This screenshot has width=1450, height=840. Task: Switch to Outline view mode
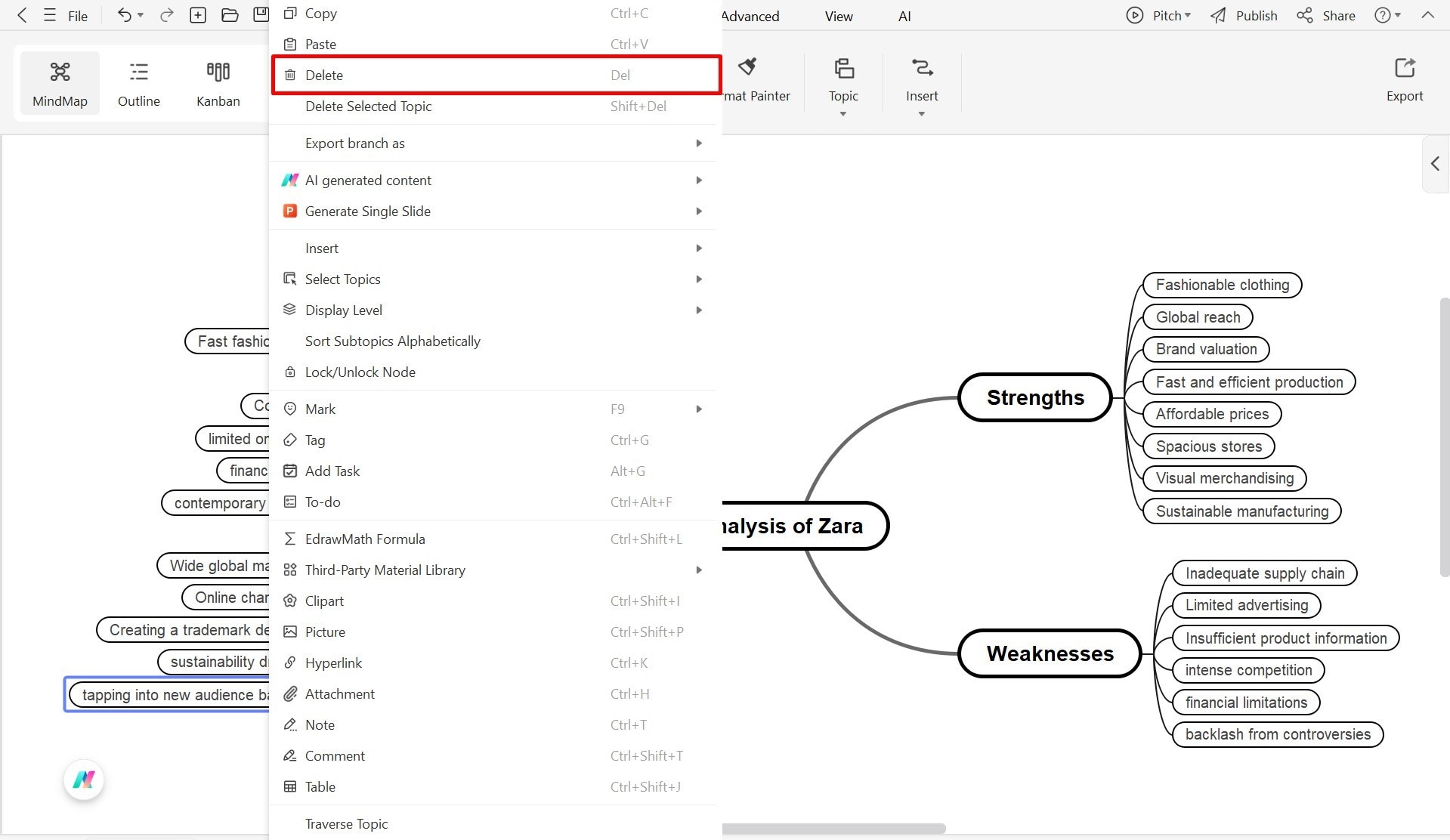coord(138,83)
